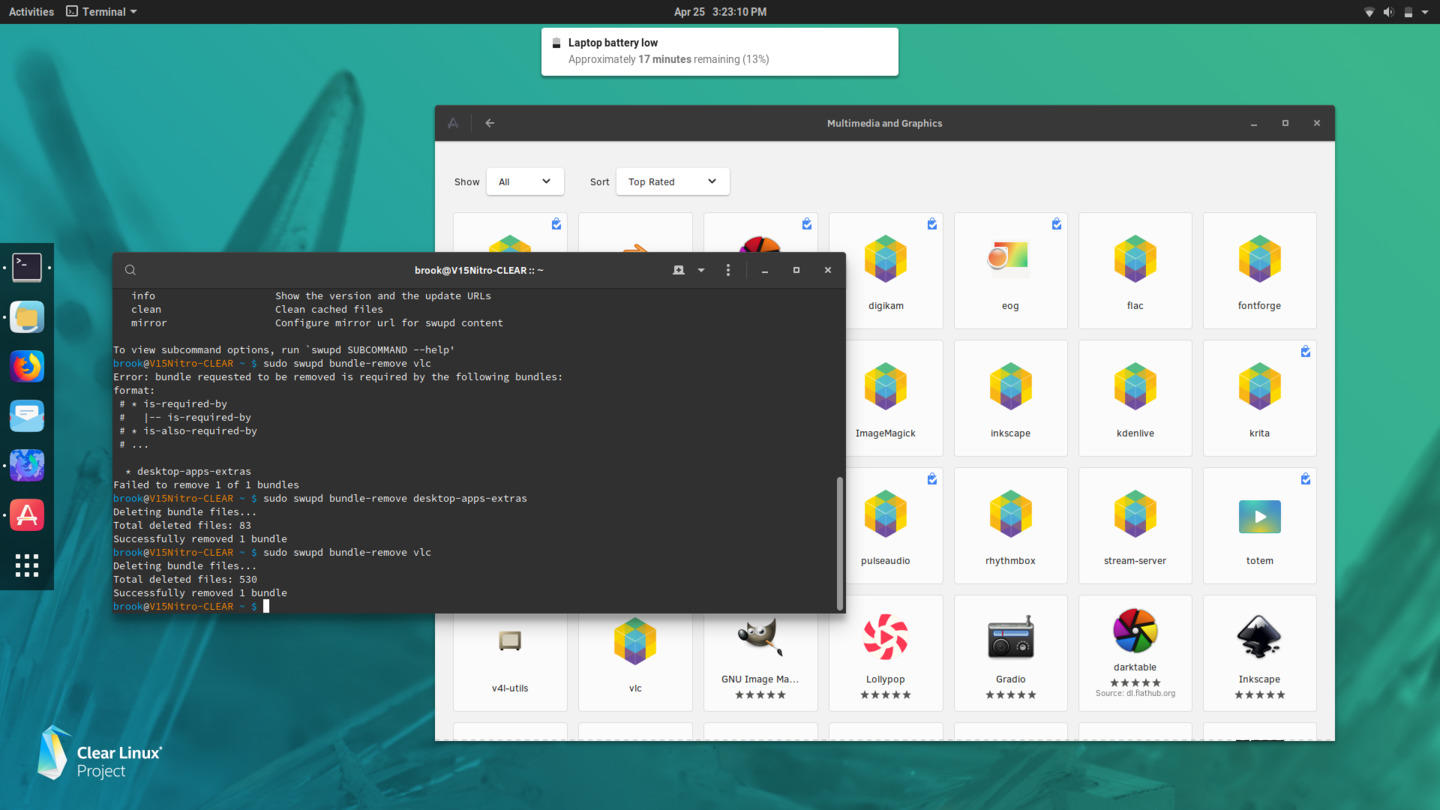Open the lowercase inkscape bundle tile
Screen dimensions: 1440x810
pyautogui.click(x=1010, y=398)
